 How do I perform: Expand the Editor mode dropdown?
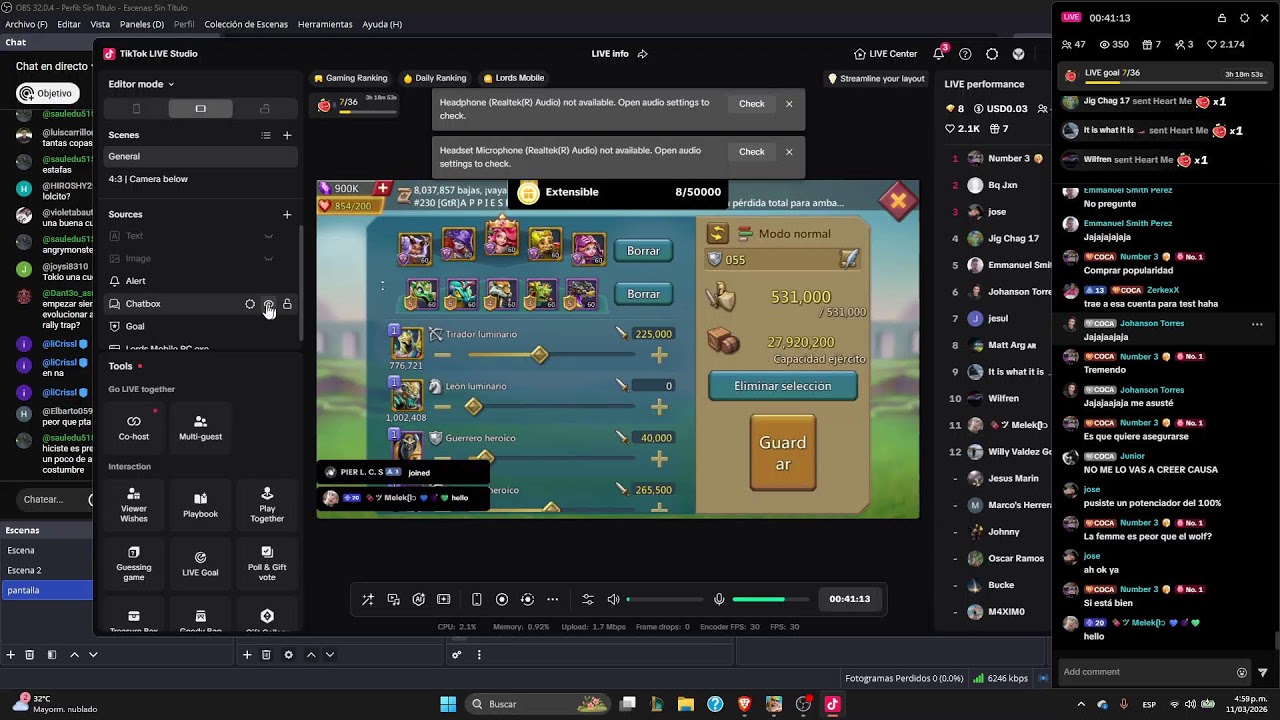[141, 84]
